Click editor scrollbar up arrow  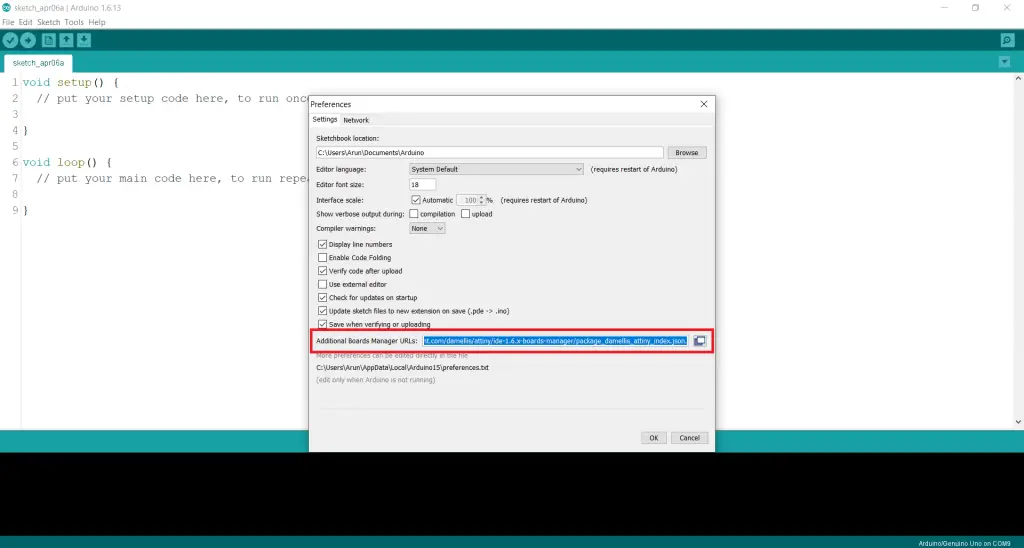(x=1018, y=78)
